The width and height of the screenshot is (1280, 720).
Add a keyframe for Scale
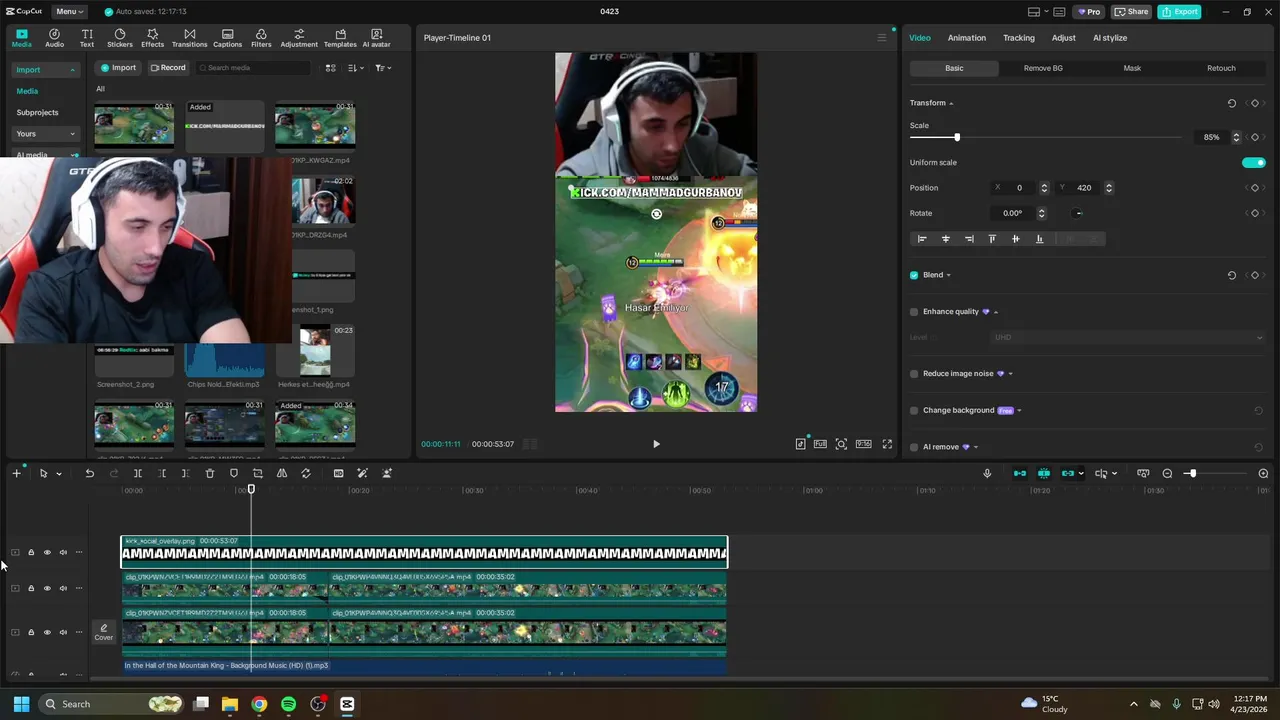point(1255,137)
